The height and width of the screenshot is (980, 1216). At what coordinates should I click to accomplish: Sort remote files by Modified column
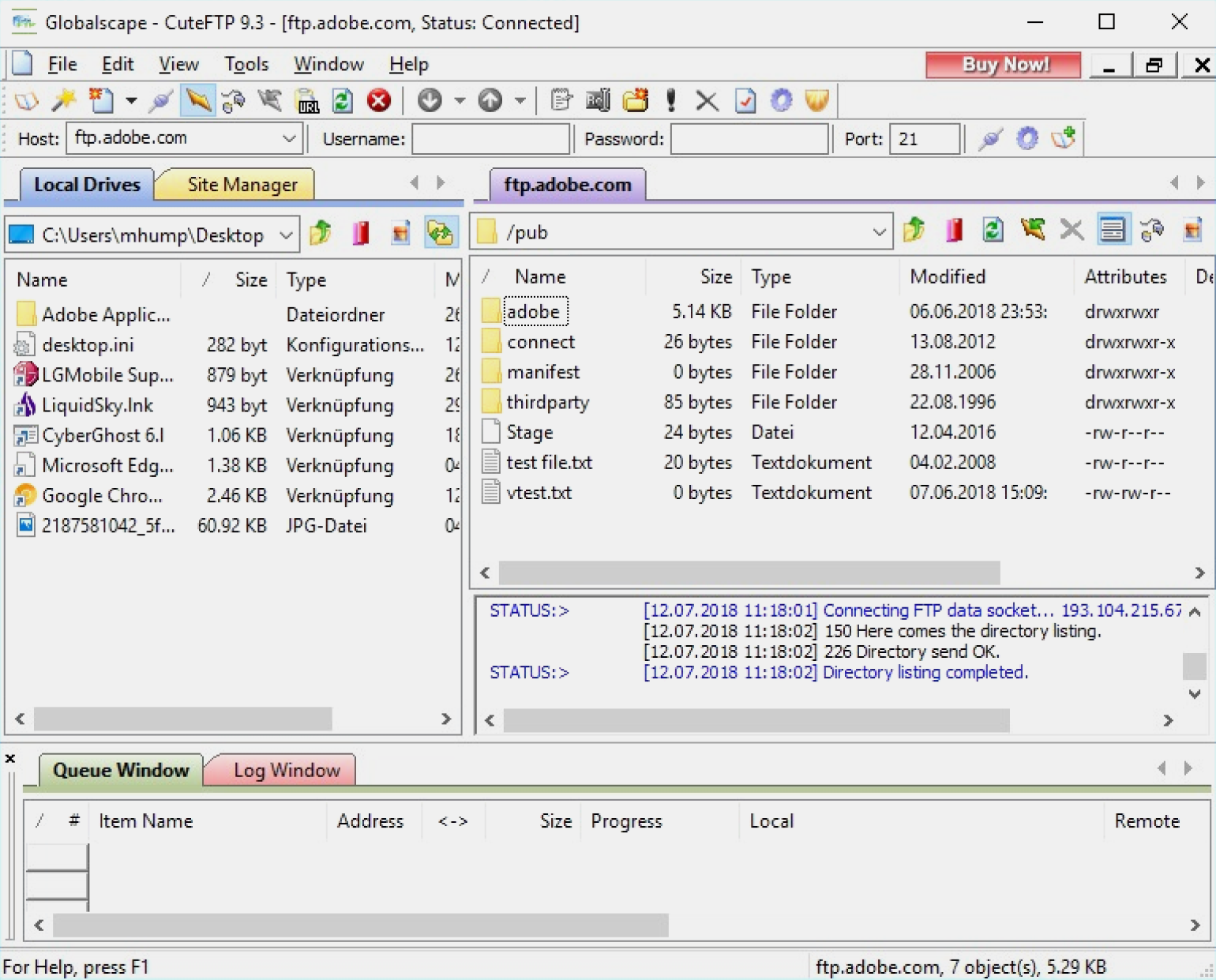point(948,277)
